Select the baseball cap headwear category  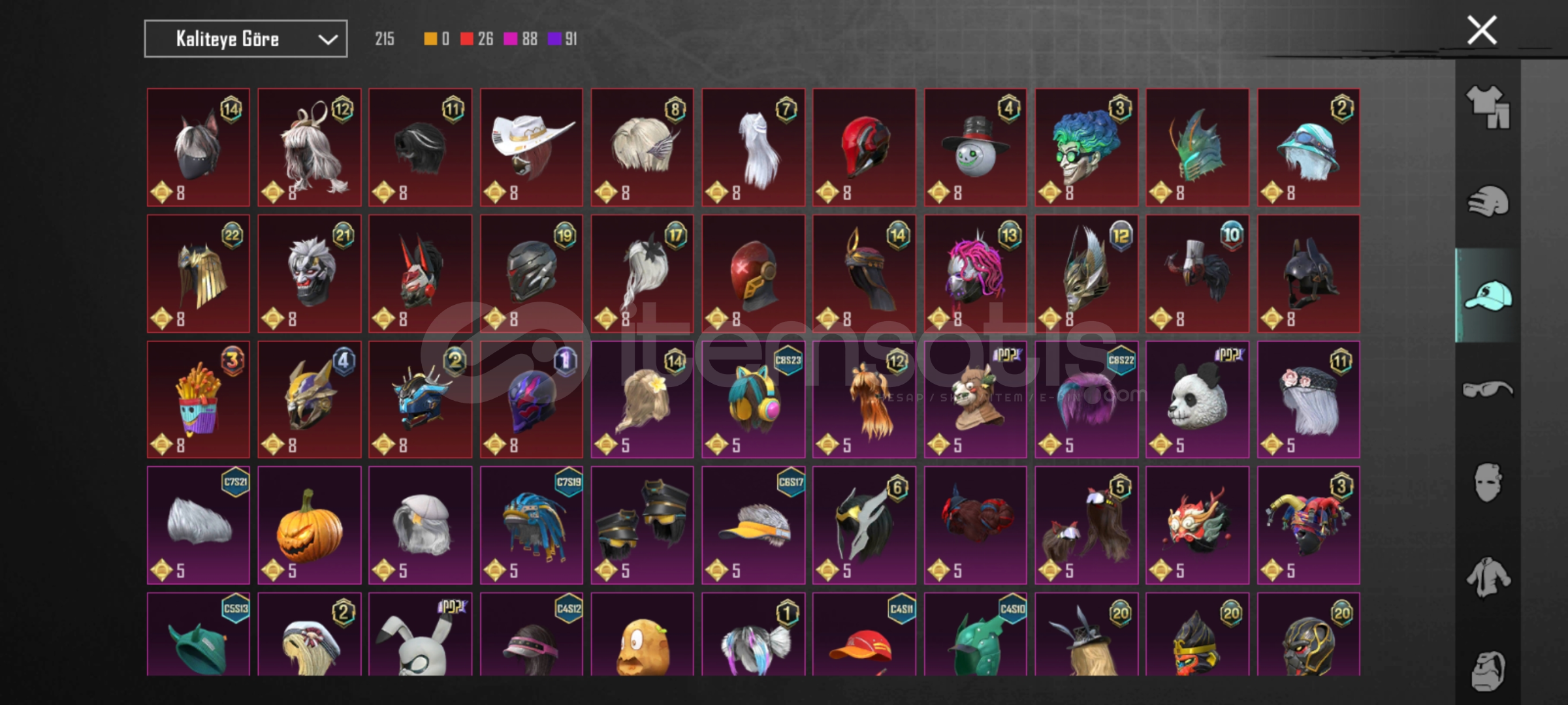click(x=1488, y=296)
